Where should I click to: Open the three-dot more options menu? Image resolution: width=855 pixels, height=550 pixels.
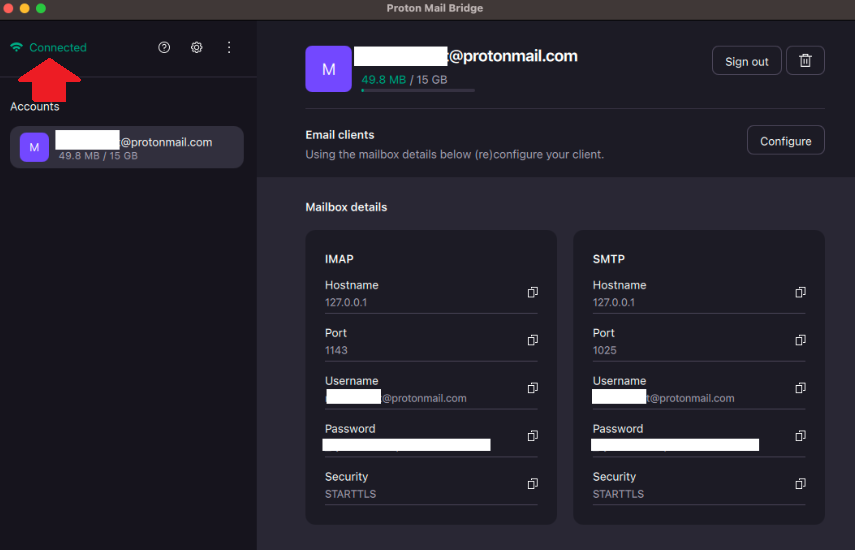[229, 47]
